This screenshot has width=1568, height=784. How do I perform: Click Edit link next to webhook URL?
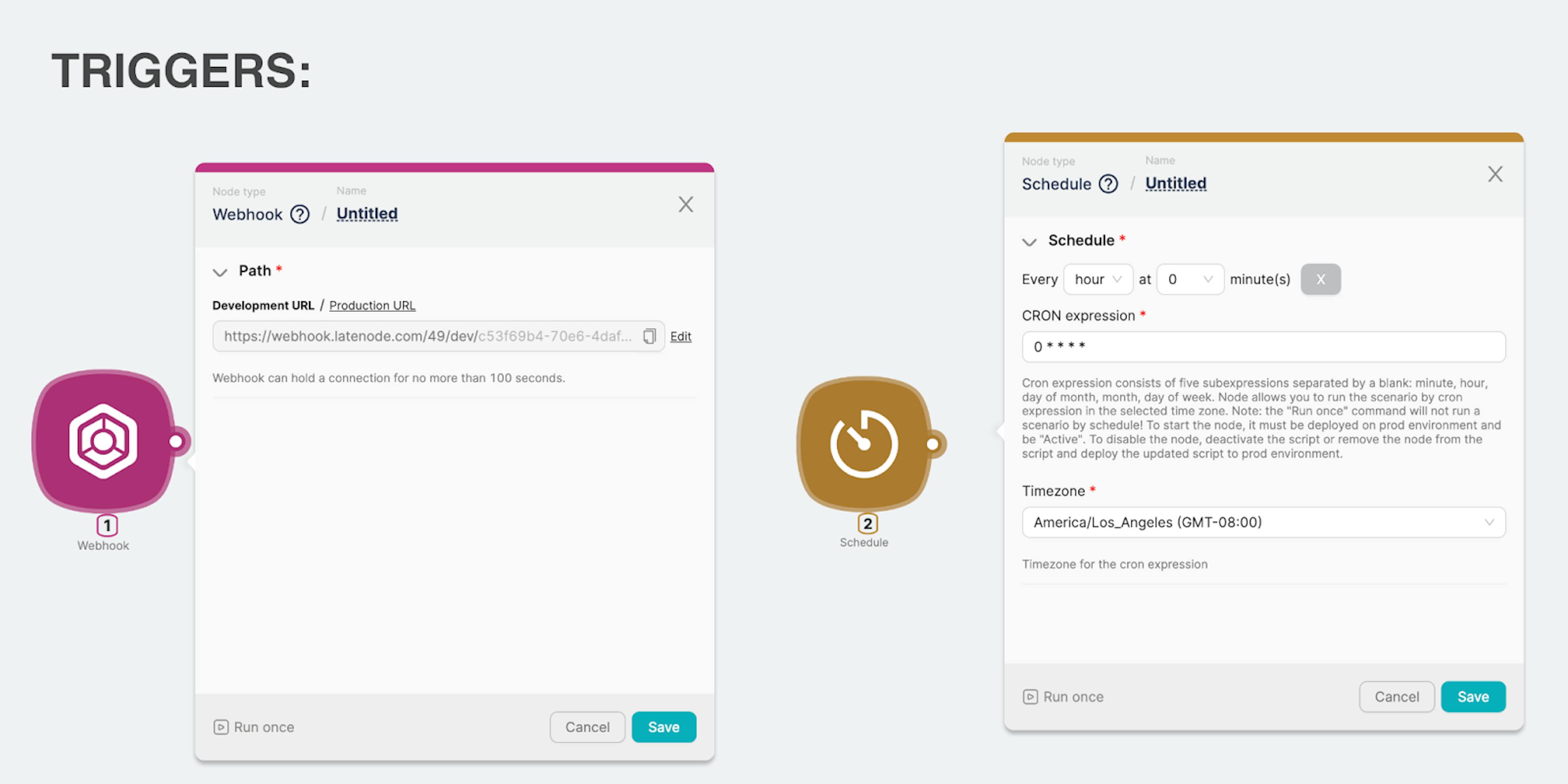[x=681, y=335]
